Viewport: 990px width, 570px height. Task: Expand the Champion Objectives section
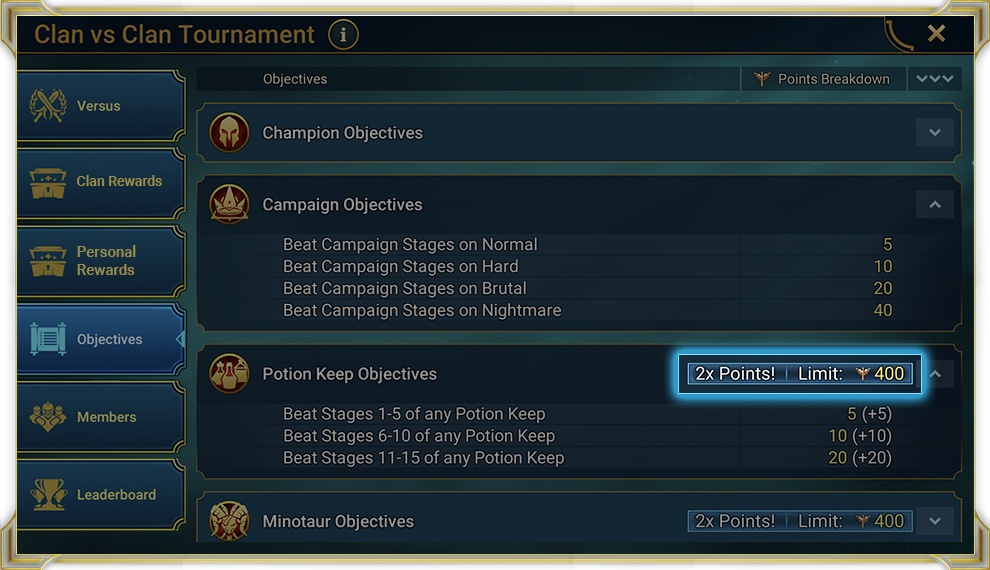pos(934,132)
